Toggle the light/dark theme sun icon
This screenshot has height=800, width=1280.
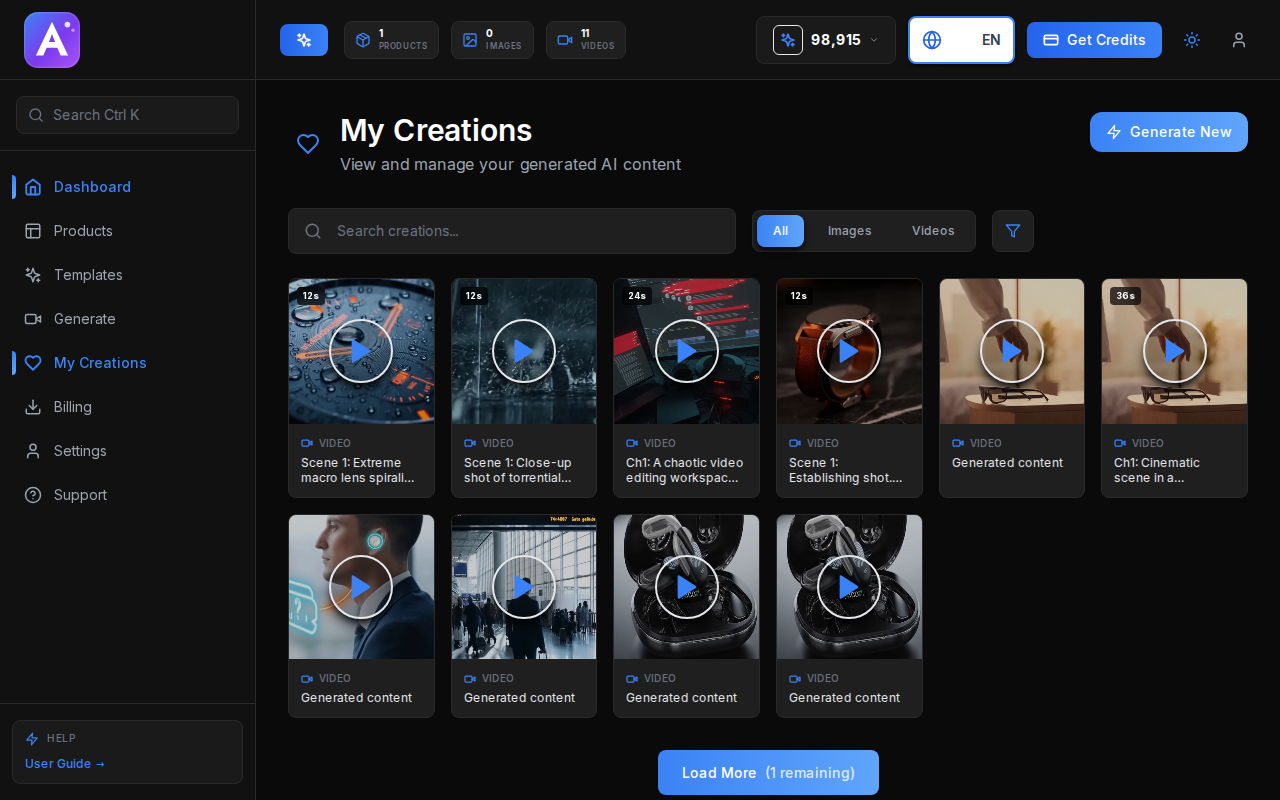coord(1192,40)
